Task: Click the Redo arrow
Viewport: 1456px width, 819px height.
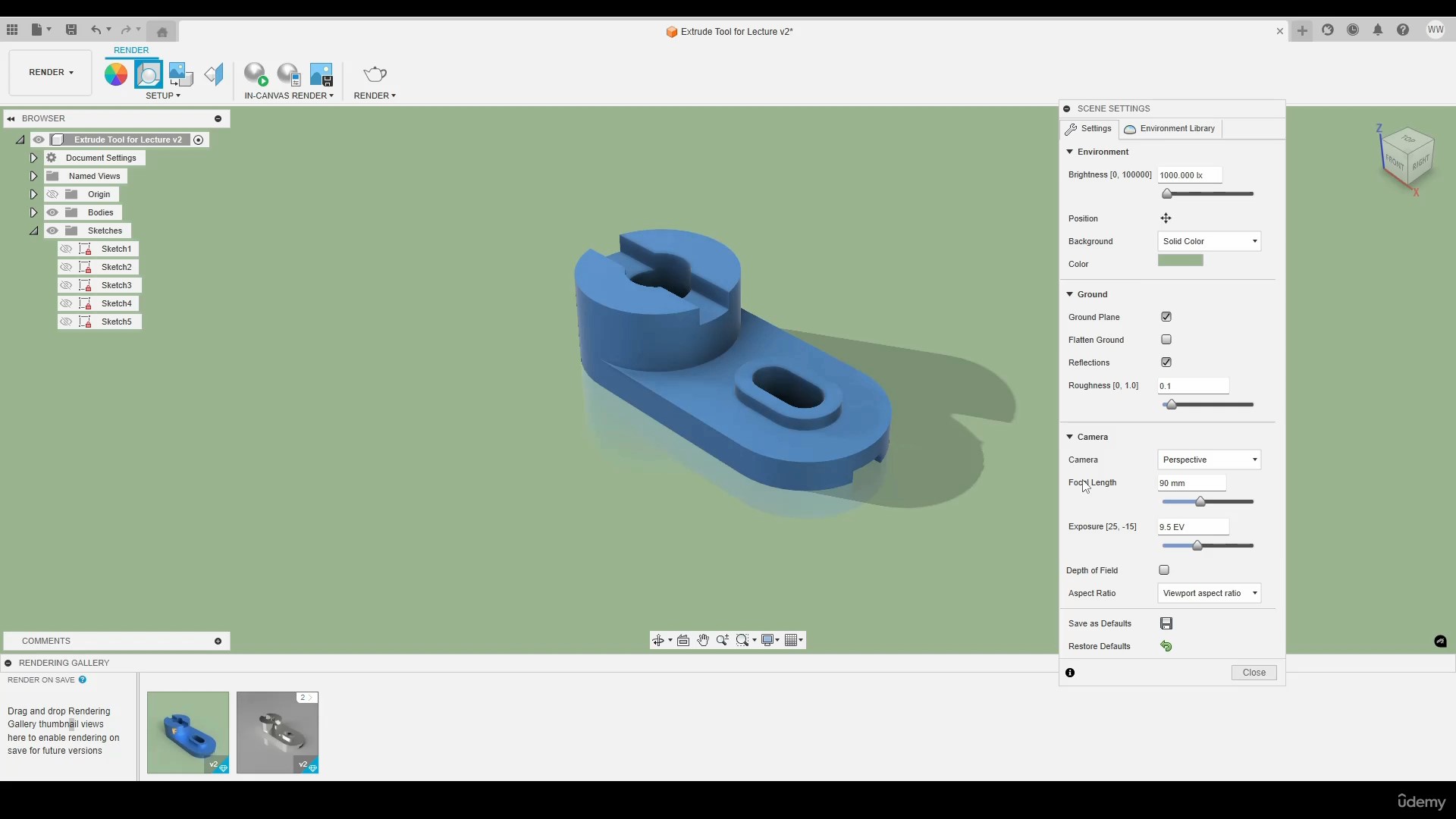Action: 126,30
